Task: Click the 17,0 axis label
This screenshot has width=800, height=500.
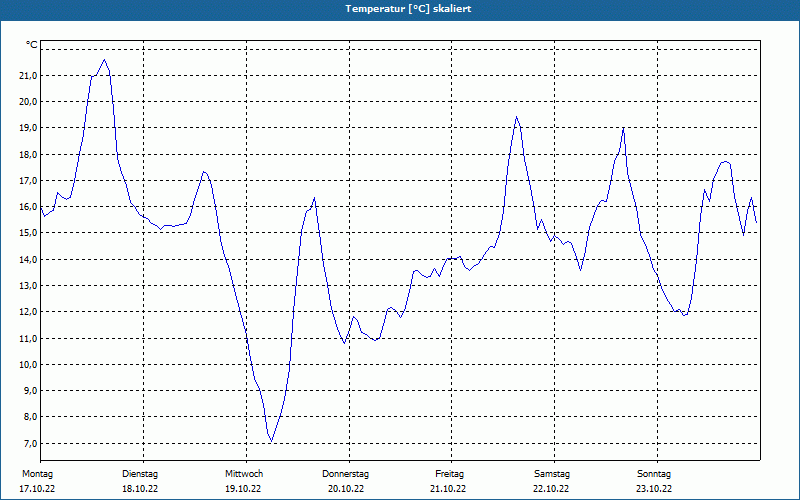Action: point(28,180)
